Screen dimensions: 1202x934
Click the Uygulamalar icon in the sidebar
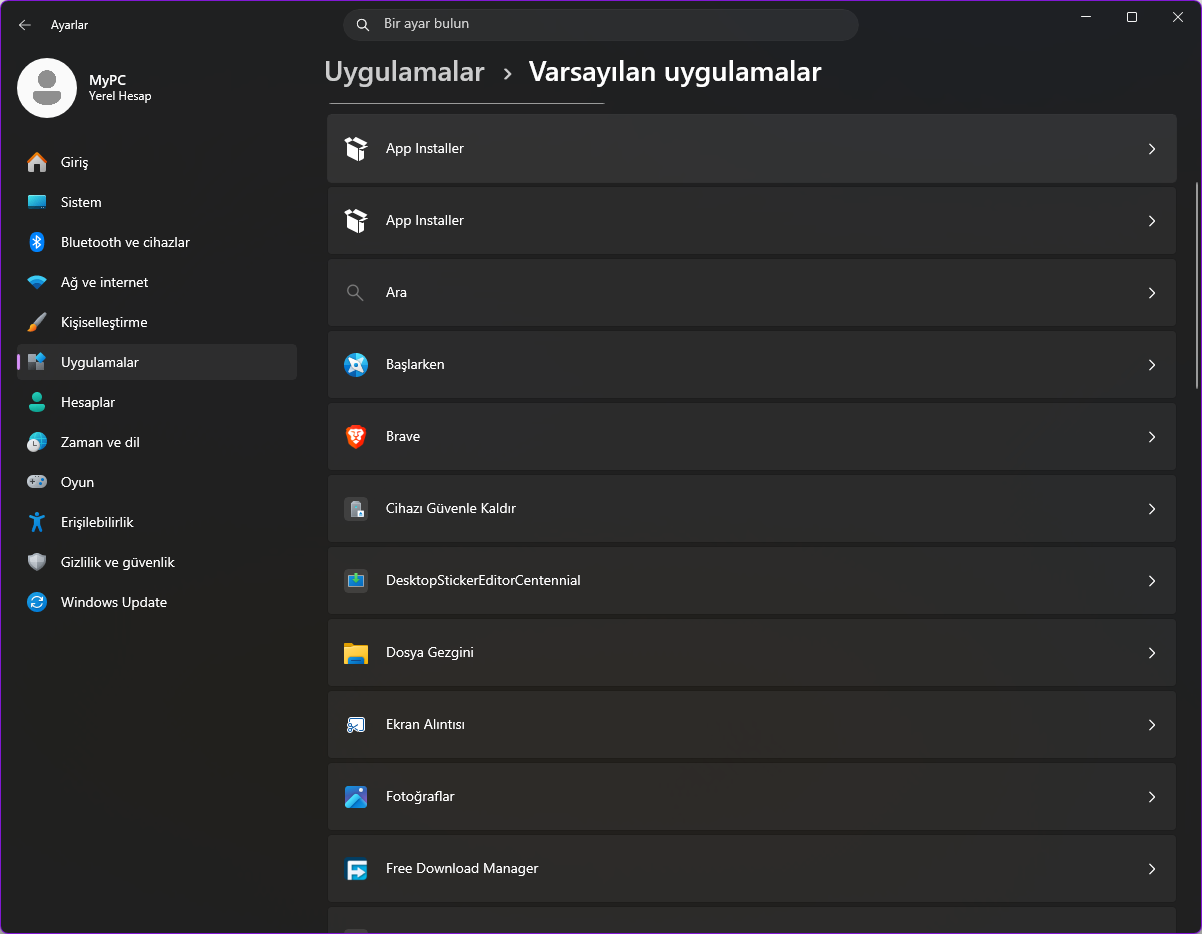pyautogui.click(x=37, y=362)
